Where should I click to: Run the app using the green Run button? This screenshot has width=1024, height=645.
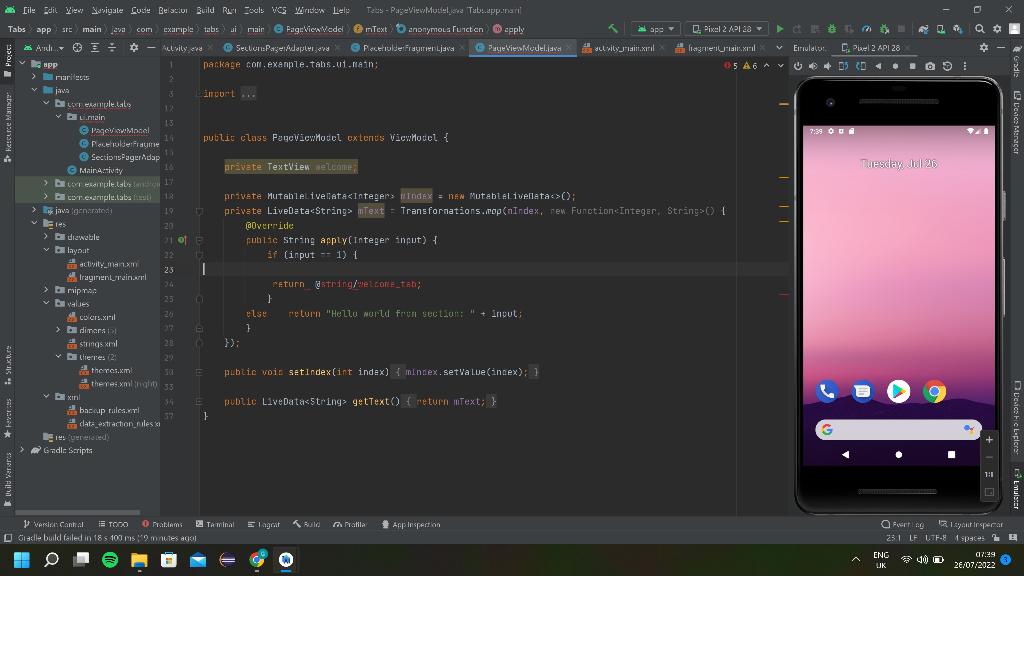(780, 28)
